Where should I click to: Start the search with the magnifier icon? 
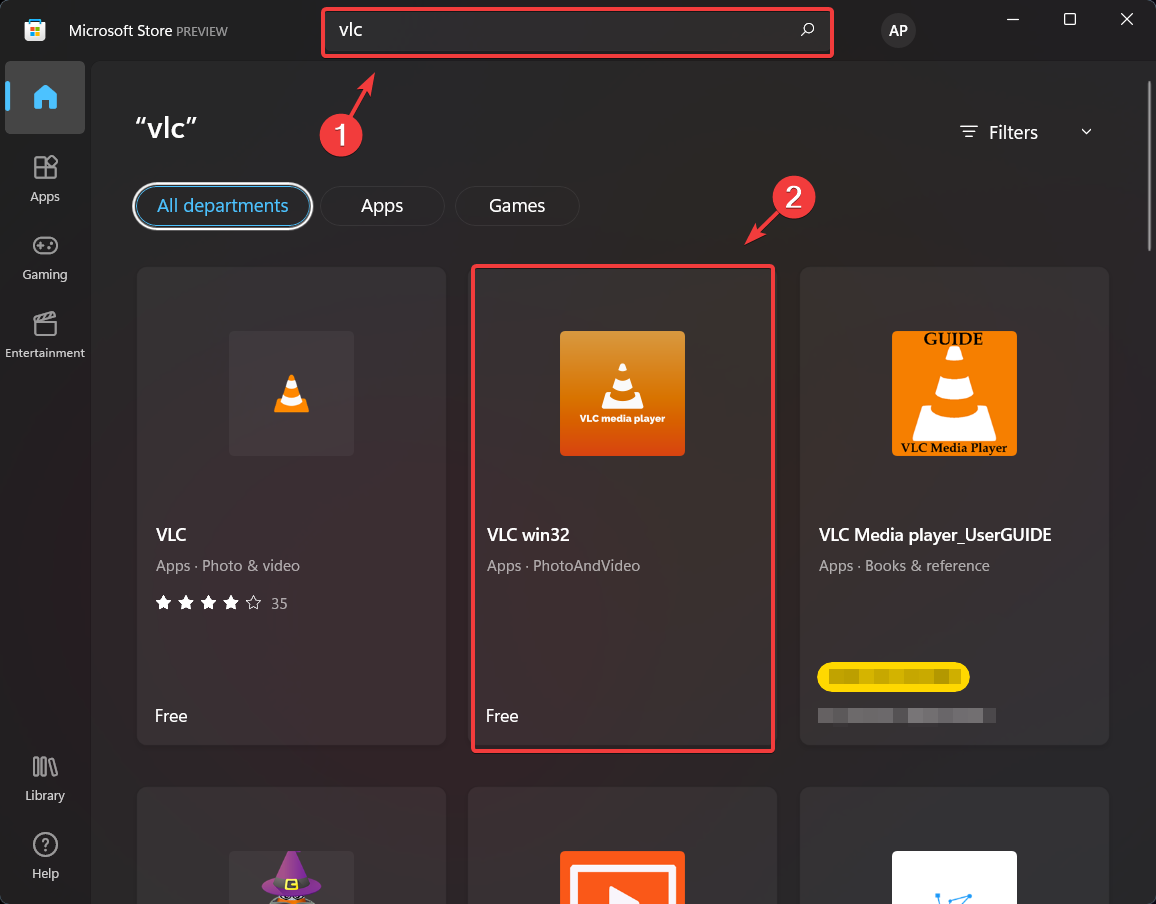(806, 31)
